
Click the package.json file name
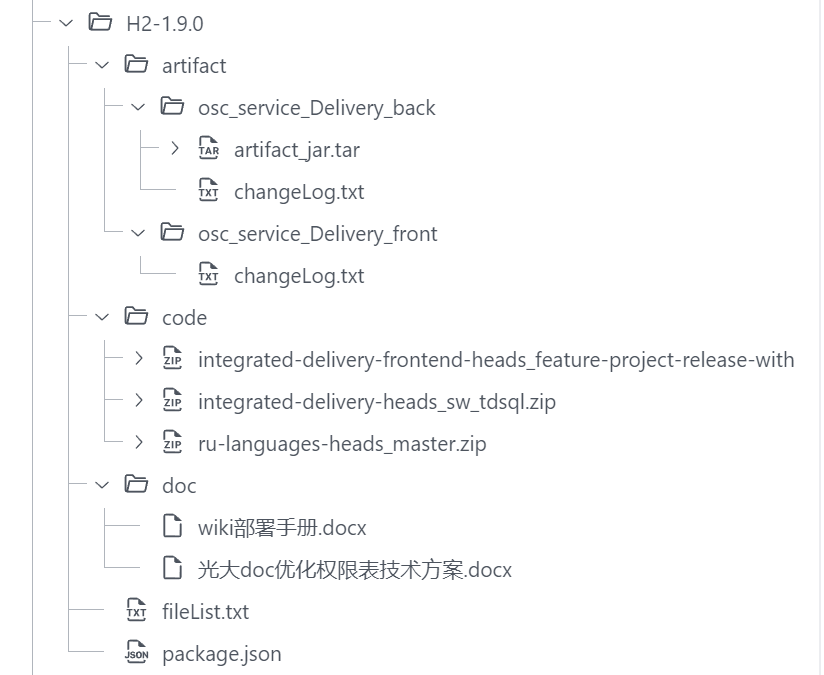[x=221, y=653]
